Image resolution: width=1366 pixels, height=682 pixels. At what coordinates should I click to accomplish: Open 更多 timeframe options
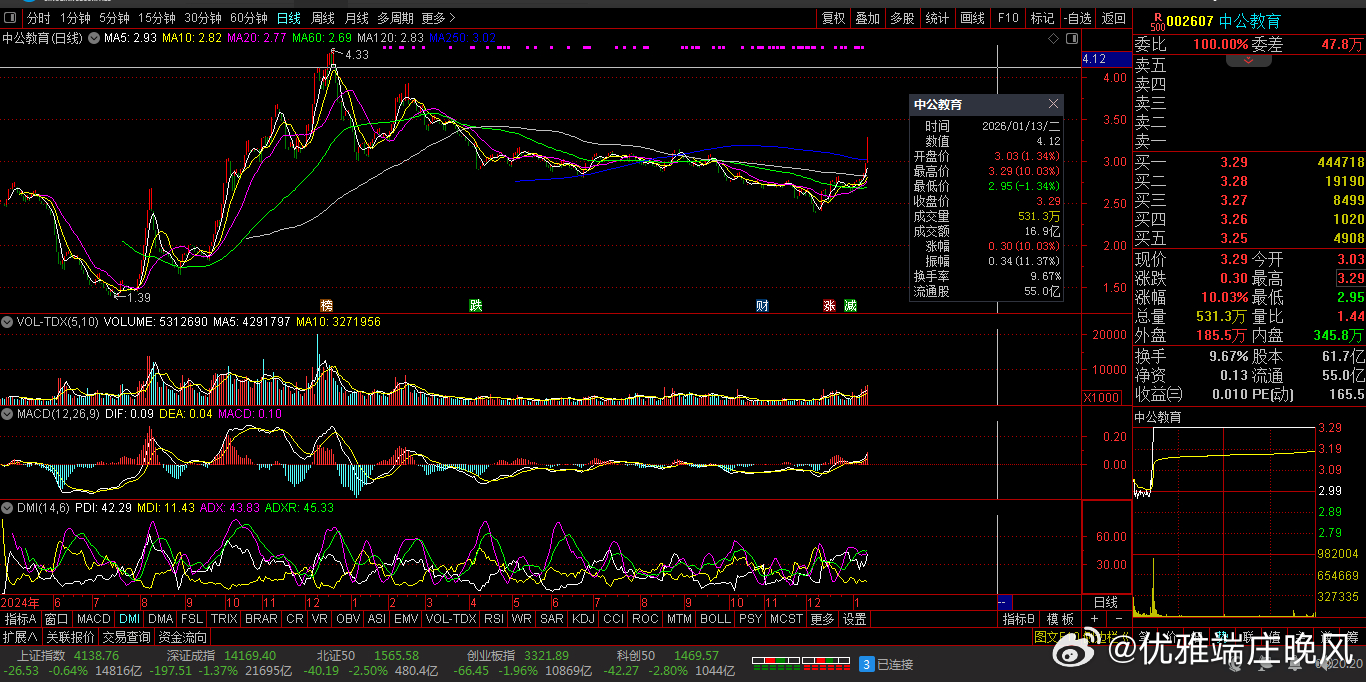coord(437,18)
